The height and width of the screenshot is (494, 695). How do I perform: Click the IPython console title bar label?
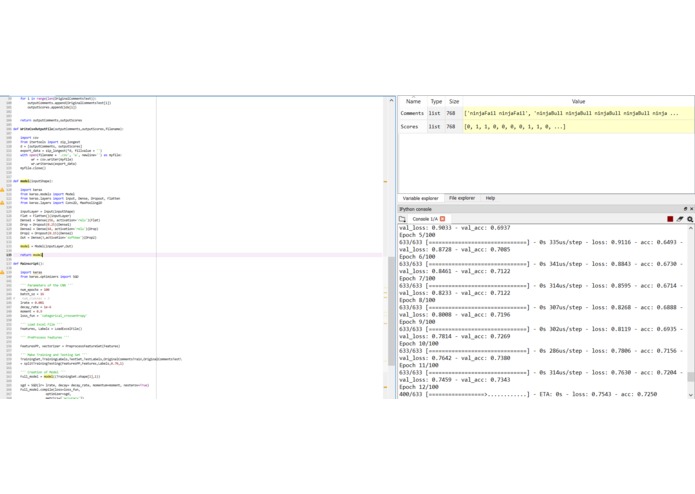coord(415,209)
